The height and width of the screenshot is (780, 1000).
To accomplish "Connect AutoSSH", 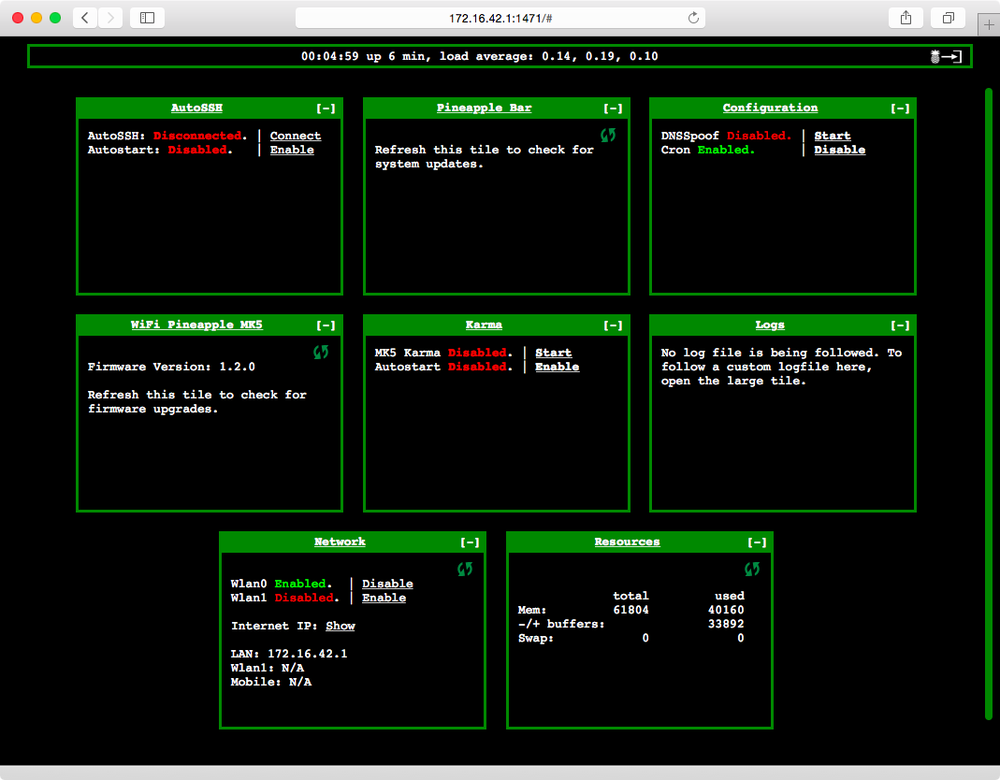I will coord(295,136).
